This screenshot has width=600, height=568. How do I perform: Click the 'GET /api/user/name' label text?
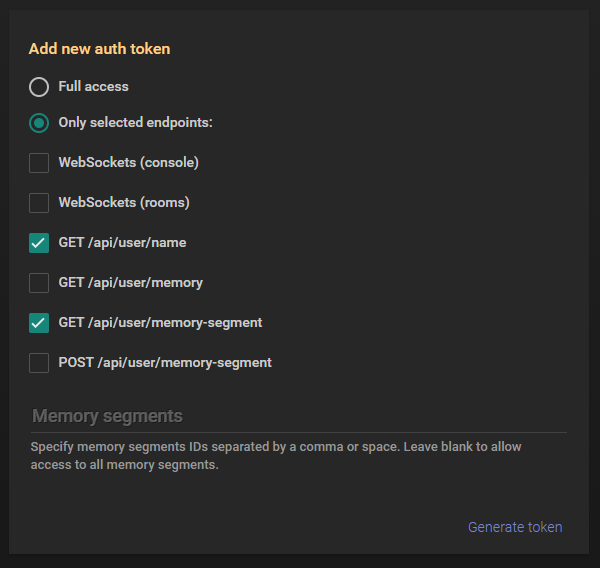pyautogui.click(x=122, y=242)
